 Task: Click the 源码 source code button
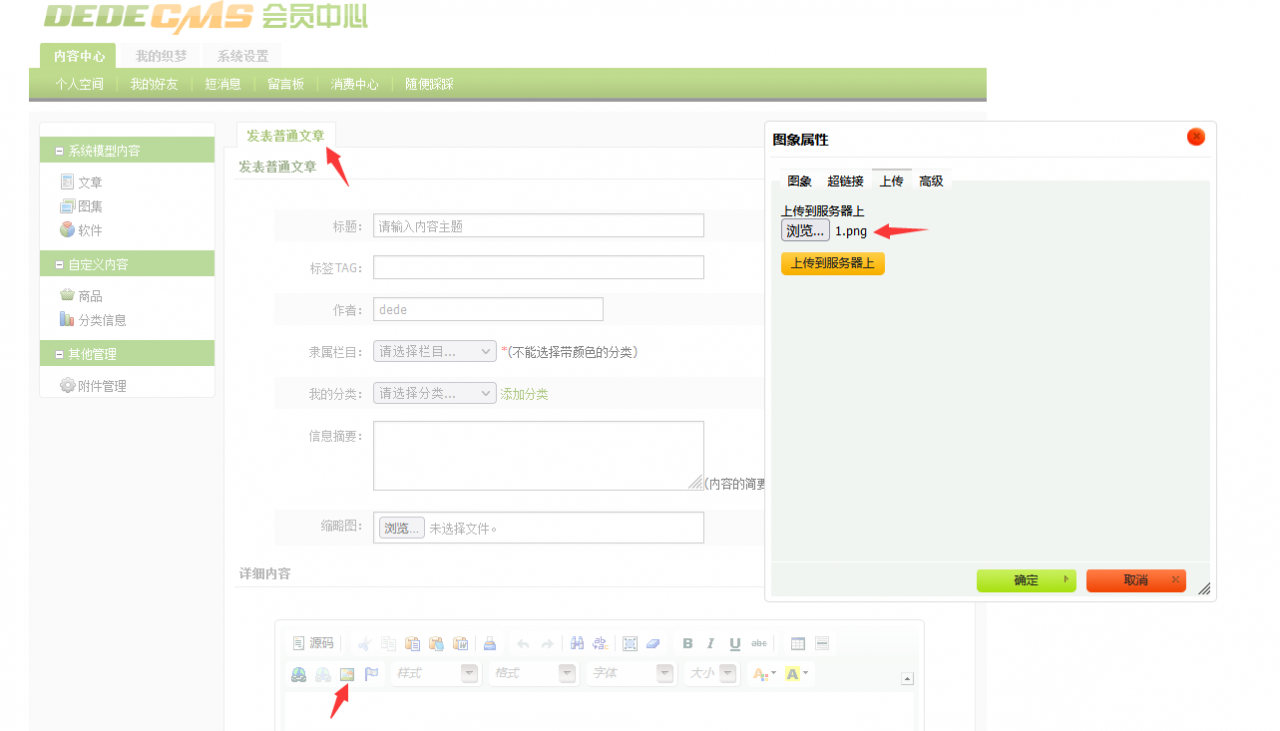[x=313, y=643]
